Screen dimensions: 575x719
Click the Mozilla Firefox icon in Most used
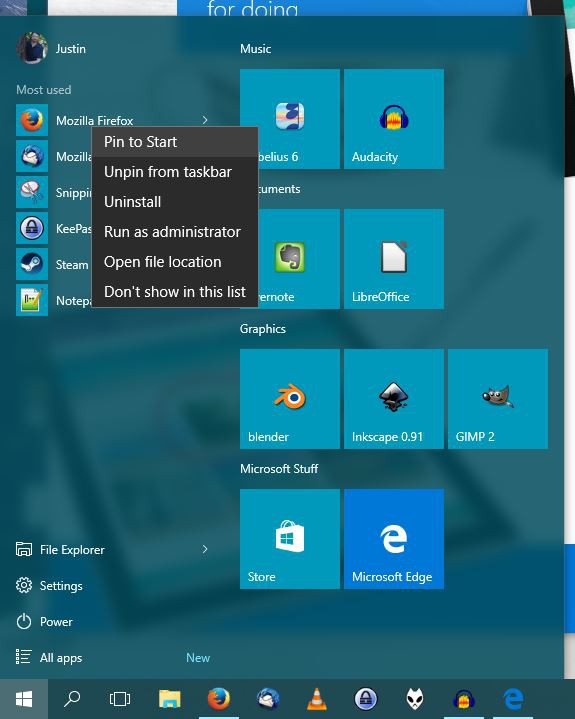32,120
